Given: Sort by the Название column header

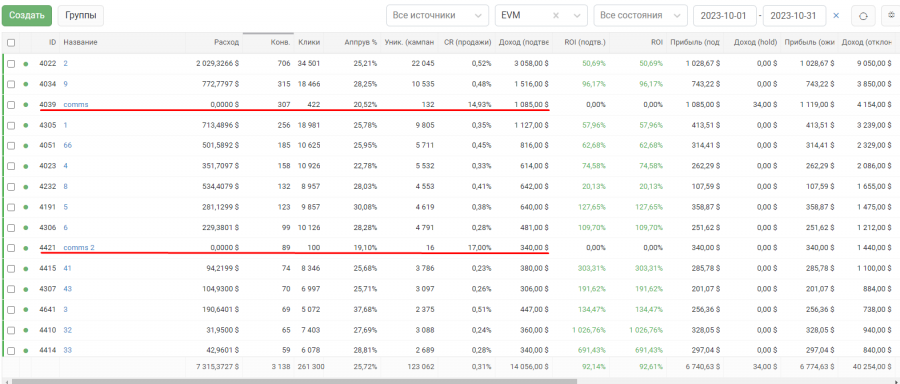Looking at the screenshot, I should coord(80,42).
